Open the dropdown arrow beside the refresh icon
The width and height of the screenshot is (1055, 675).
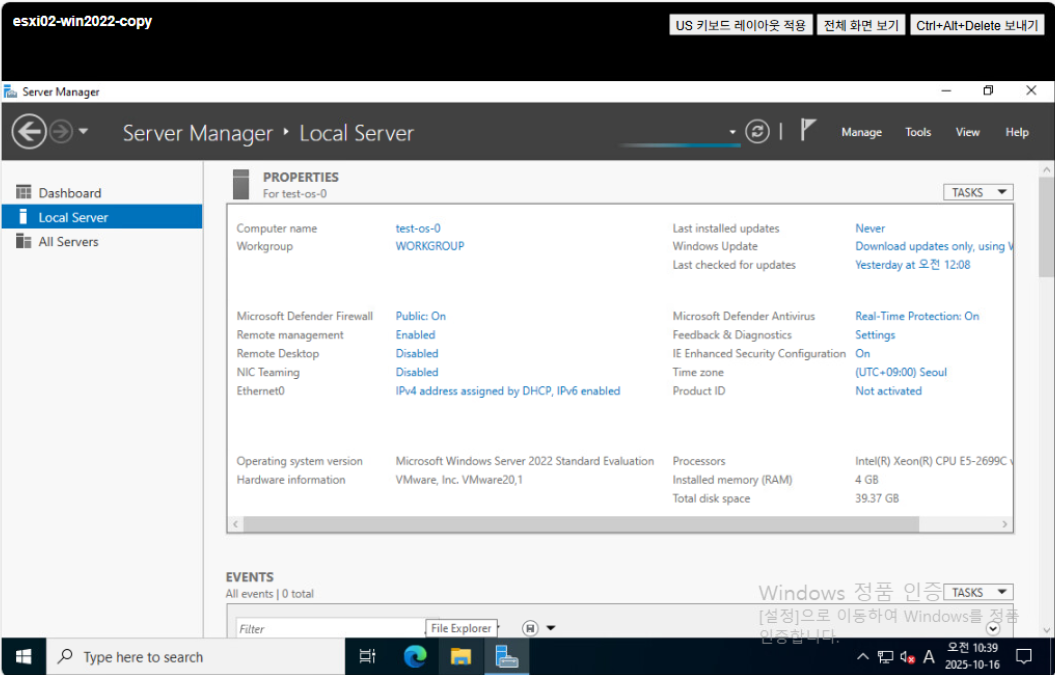tap(733, 132)
